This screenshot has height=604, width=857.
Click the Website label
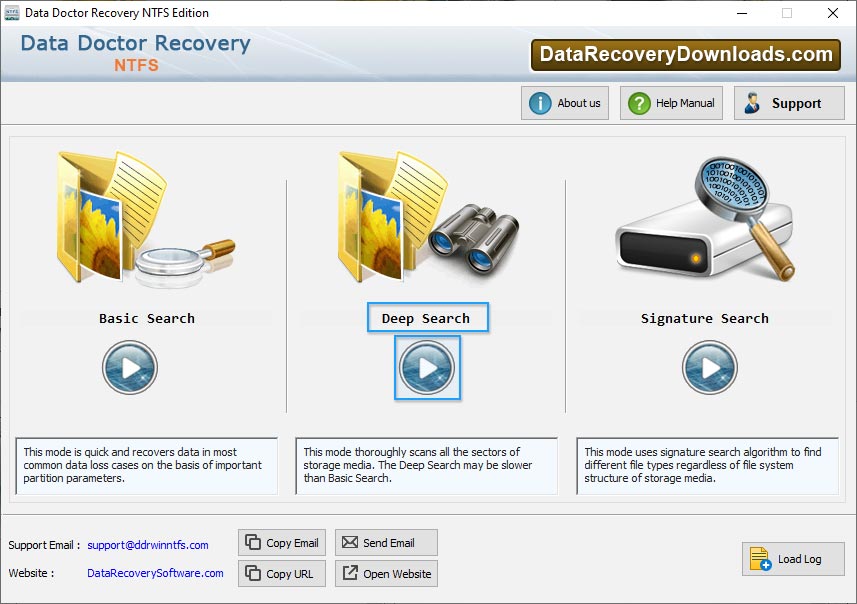pos(31,573)
